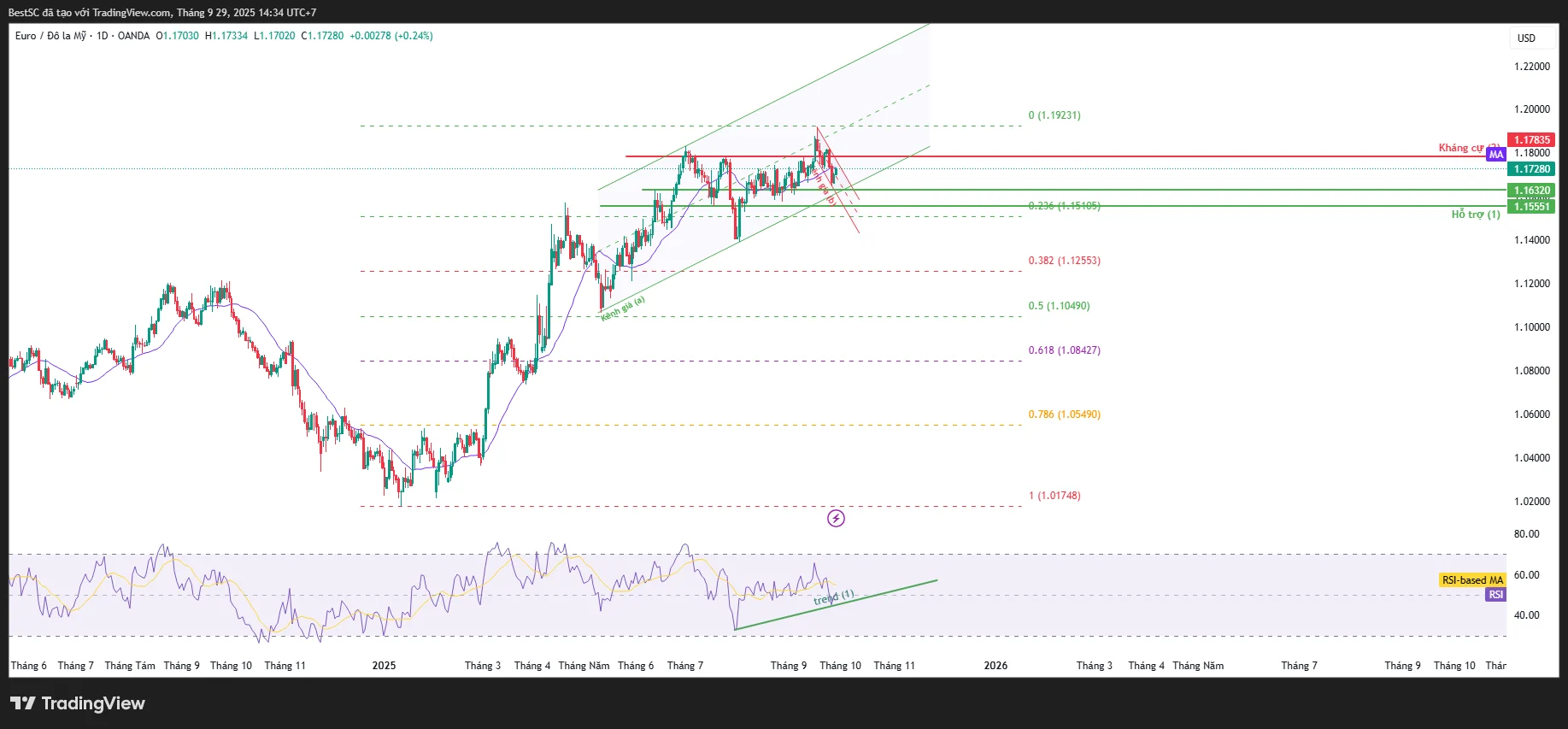
Task: Select the green 1.16320 price label
Action: point(1531,191)
